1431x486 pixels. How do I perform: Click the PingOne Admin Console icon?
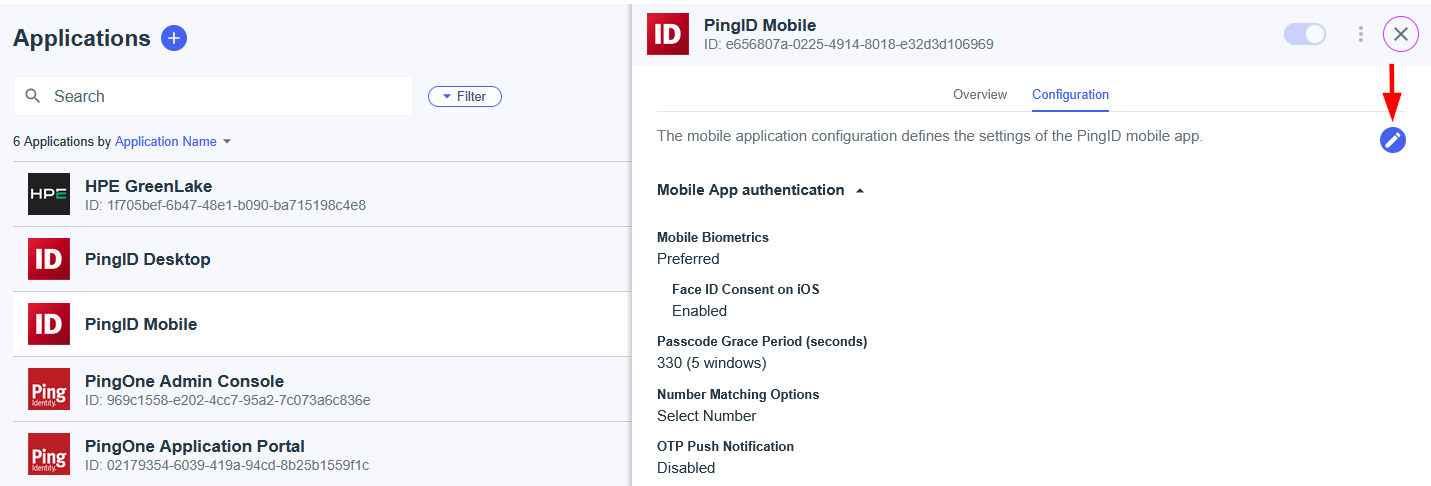click(49, 389)
